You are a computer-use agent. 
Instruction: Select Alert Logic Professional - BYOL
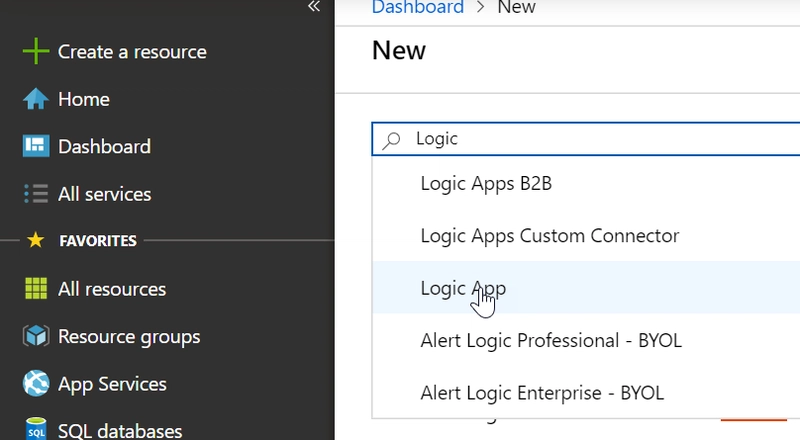pos(550,340)
